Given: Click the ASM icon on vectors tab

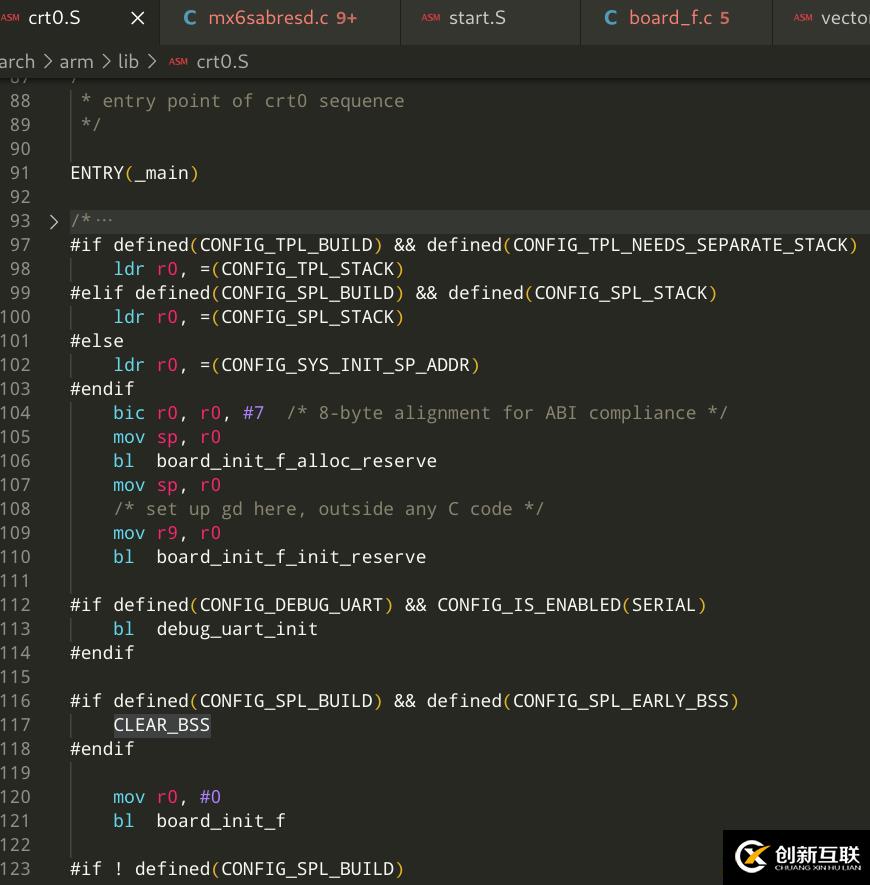Looking at the screenshot, I should [803, 18].
